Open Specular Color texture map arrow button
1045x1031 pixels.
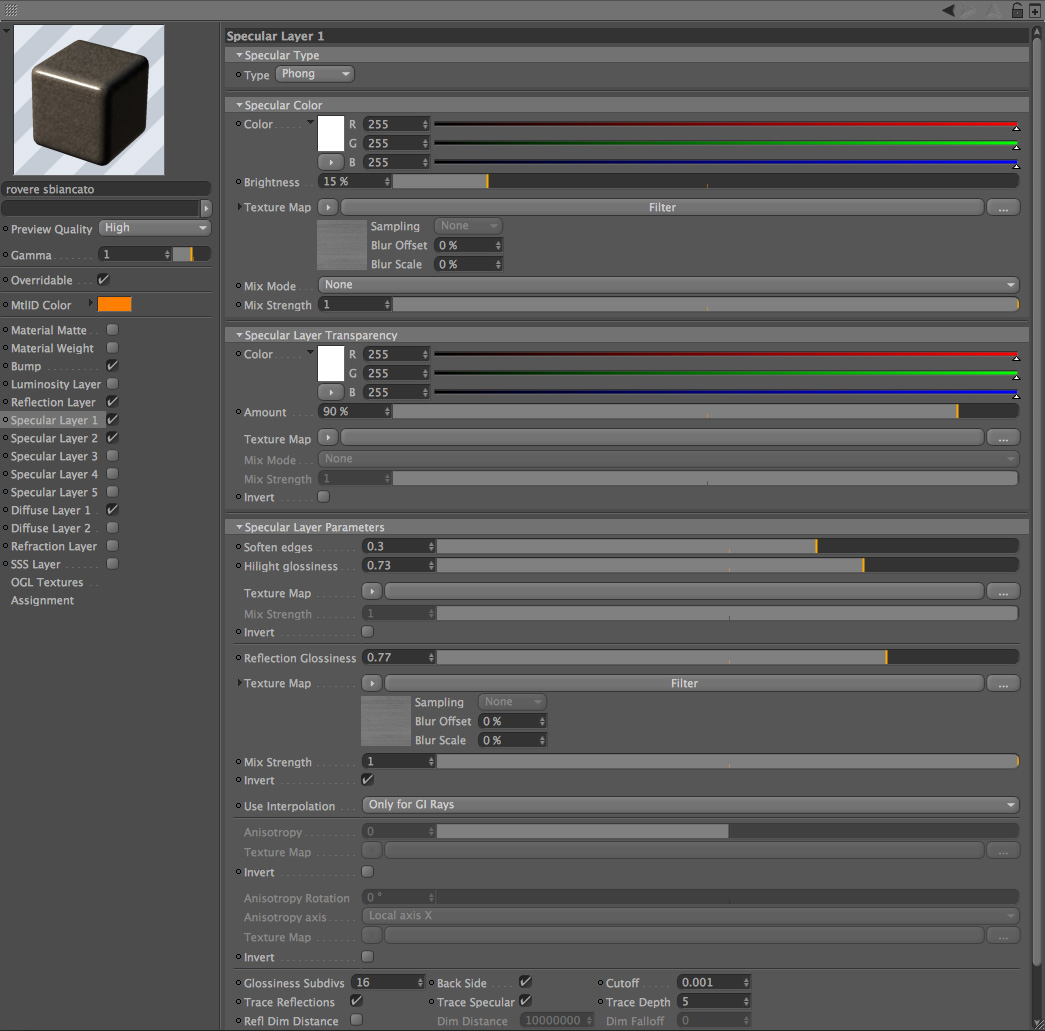point(328,207)
